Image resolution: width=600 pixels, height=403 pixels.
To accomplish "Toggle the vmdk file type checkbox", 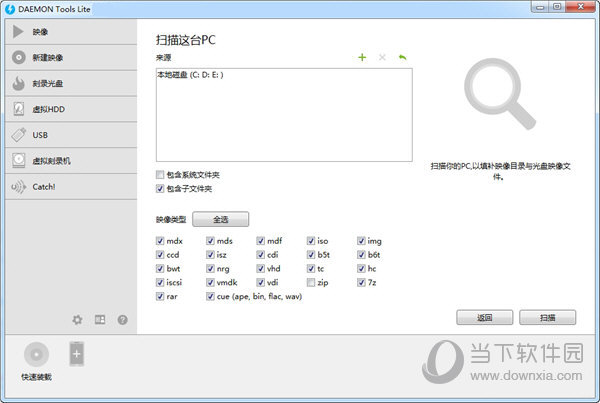I will click(x=210, y=282).
